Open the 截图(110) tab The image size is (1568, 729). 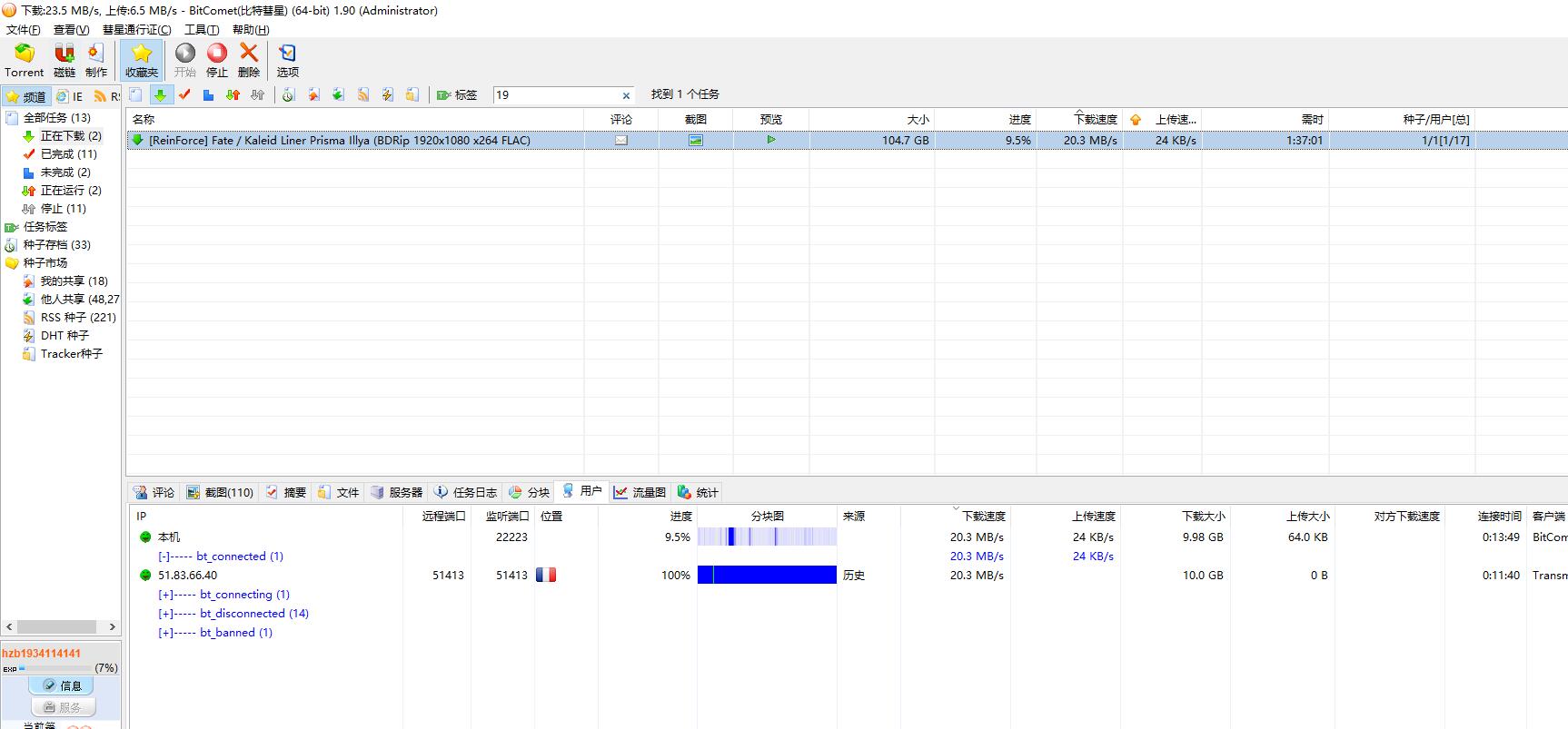pyautogui.click(x=221, y=492)
